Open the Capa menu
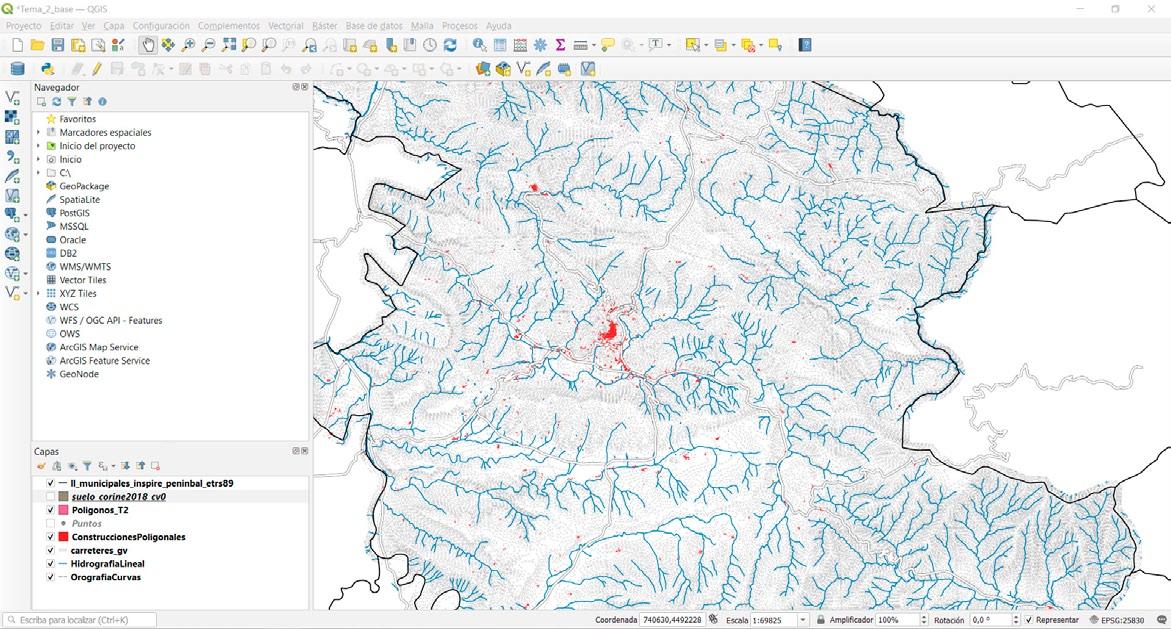The width and height of the screenshot is (1171, 629). (x=114, y=25)
